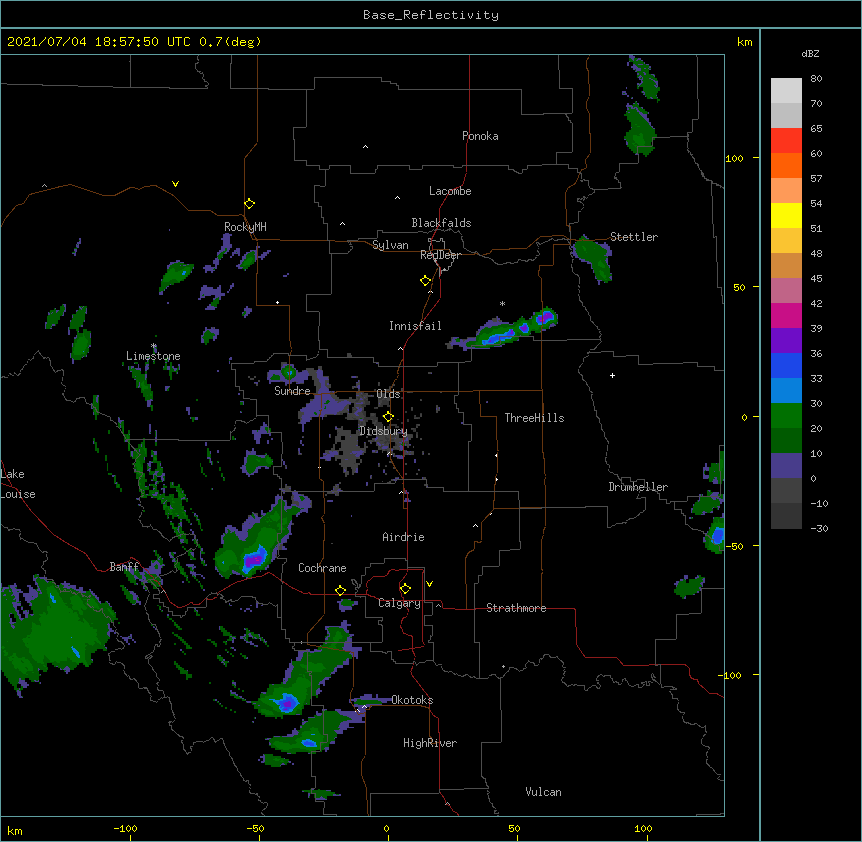Click the 45 value in dBZ legend

click(816, 278)
